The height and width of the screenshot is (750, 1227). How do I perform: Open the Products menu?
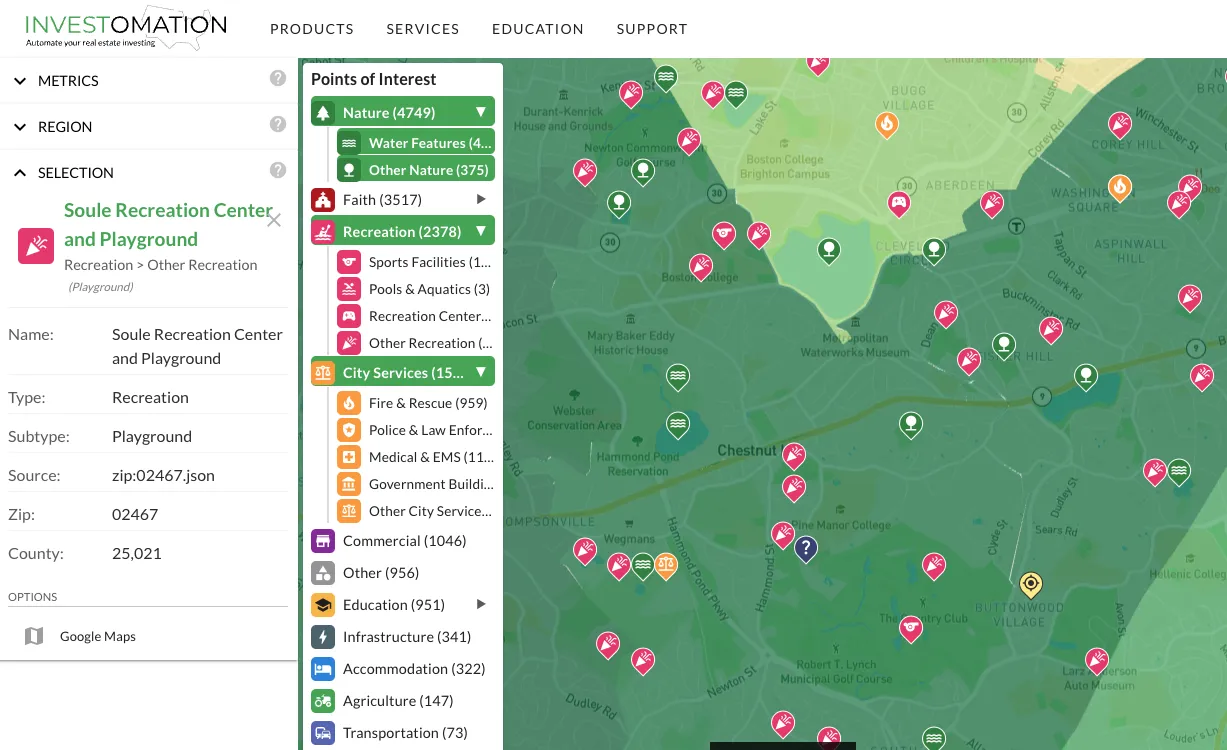coord(312,29)
